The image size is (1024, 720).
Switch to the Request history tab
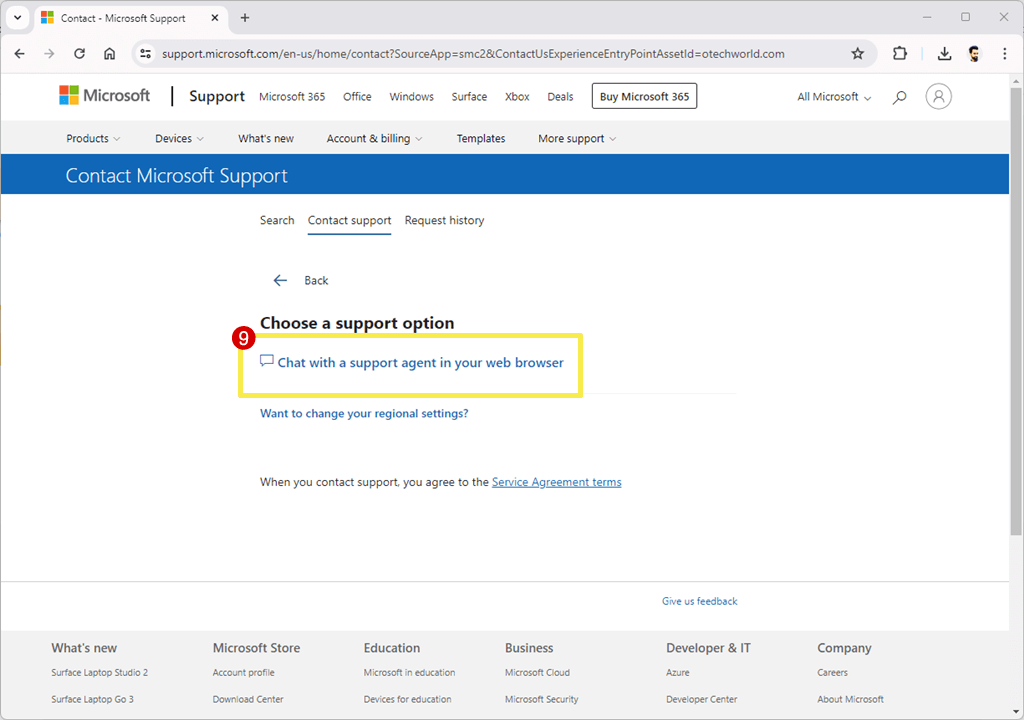point(444,220)
